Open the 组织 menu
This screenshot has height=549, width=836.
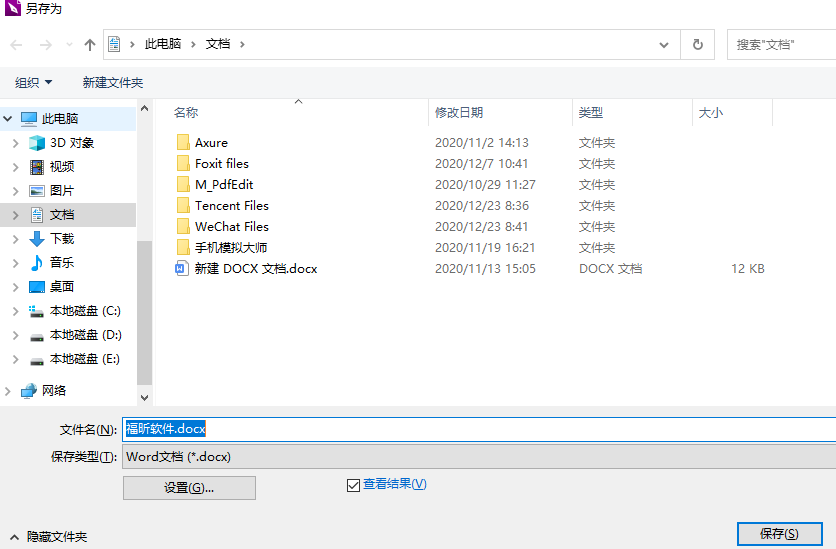pos(34,83)
